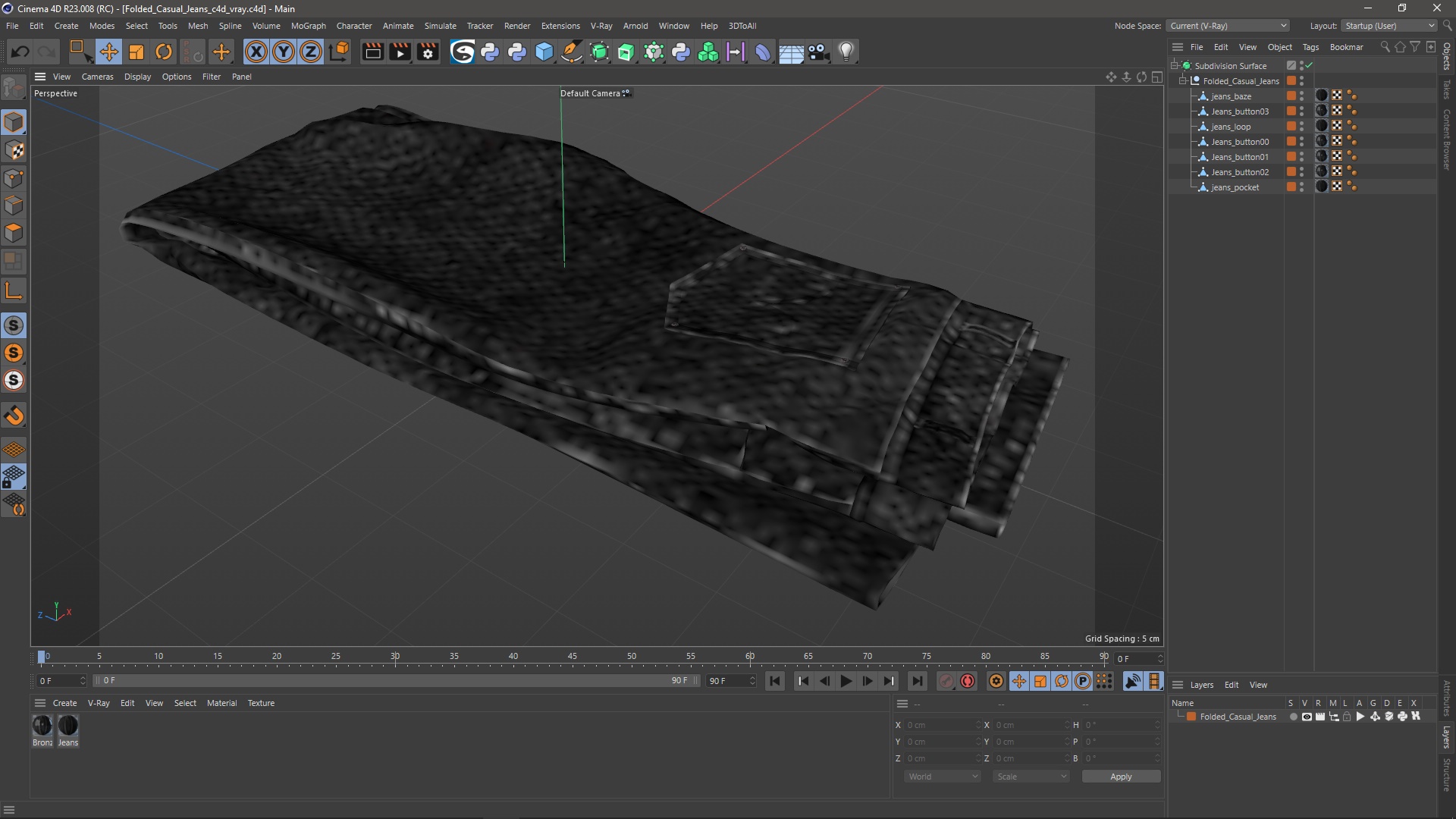
Task: Toggle Subdivision Surface enable checkmark
Action: point(1309,66)
